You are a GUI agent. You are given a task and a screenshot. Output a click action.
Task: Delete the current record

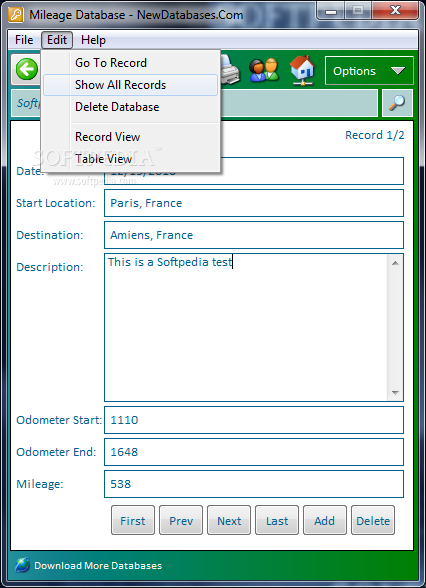click(x=373, y=520)
